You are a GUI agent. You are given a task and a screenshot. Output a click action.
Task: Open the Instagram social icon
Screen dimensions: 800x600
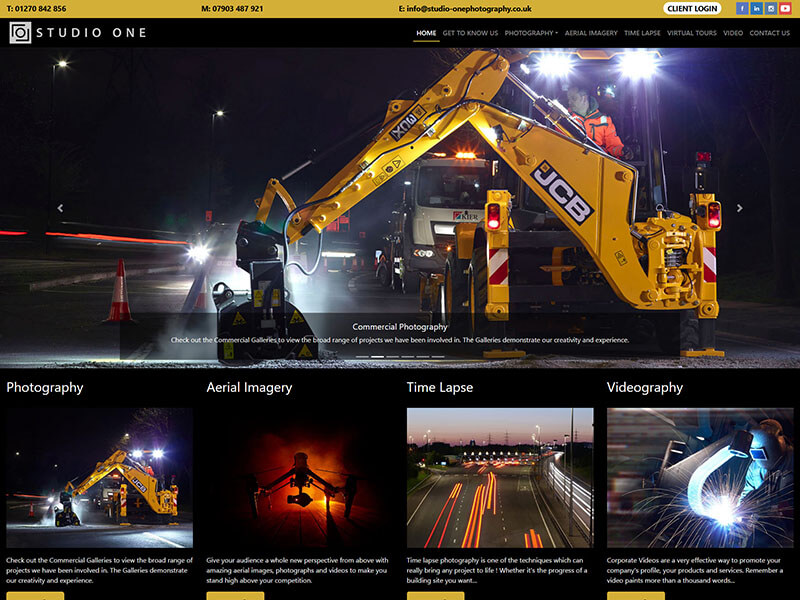click(771, 9)
